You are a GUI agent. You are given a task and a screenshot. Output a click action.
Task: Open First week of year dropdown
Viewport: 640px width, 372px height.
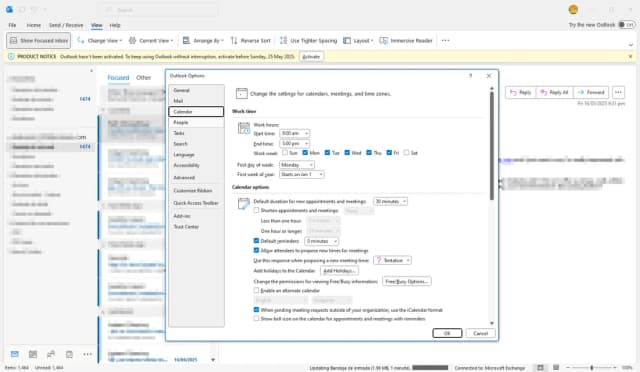pyautogui.click(x=302, y=174)
